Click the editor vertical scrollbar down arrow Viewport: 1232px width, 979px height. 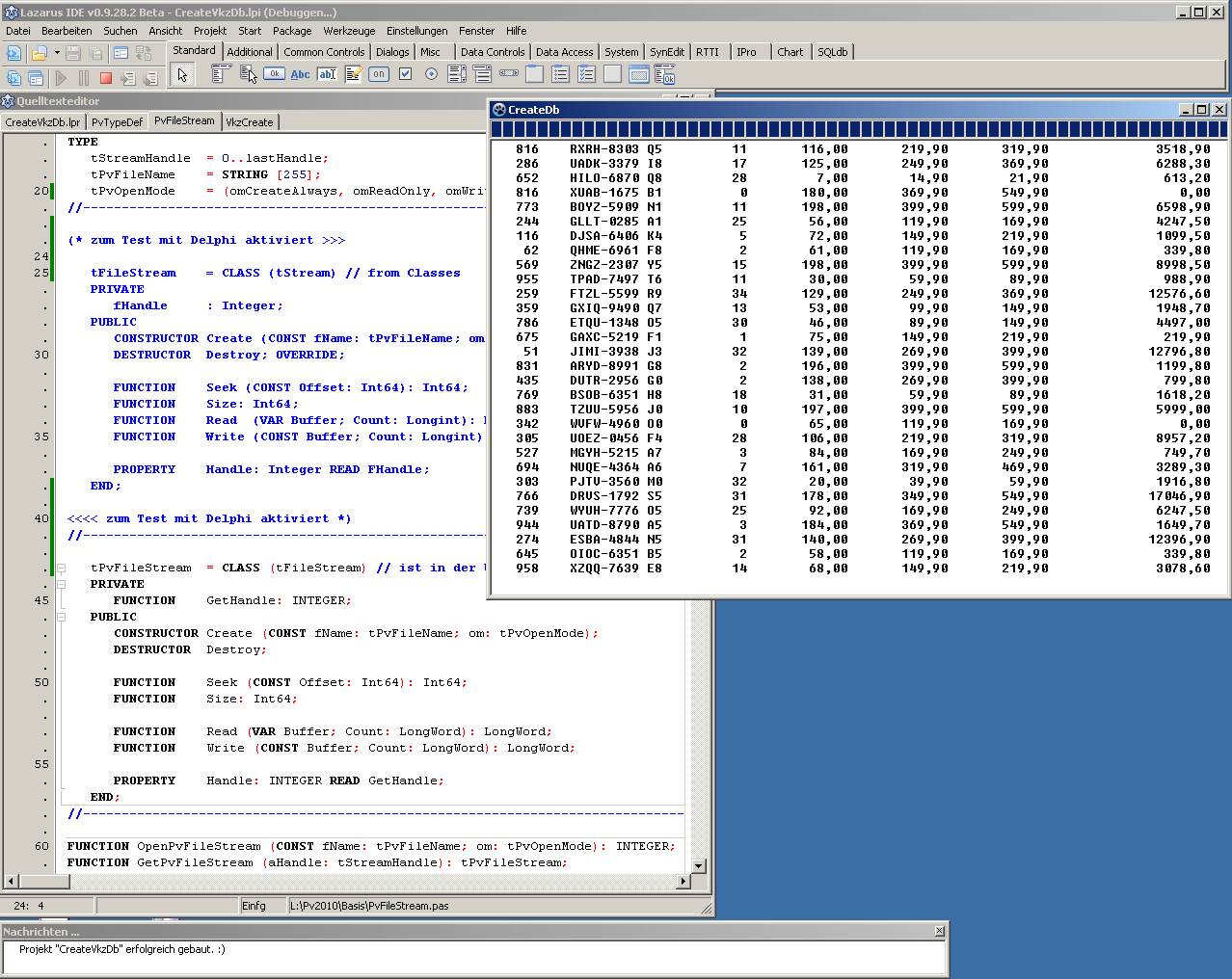coord(699,865)
